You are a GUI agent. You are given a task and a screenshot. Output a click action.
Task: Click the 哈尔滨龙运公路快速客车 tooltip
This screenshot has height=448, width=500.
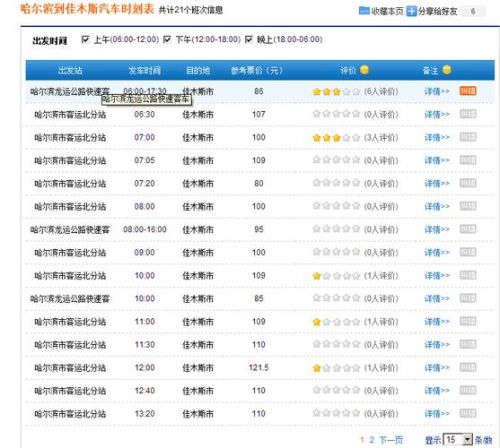[147, 99]
